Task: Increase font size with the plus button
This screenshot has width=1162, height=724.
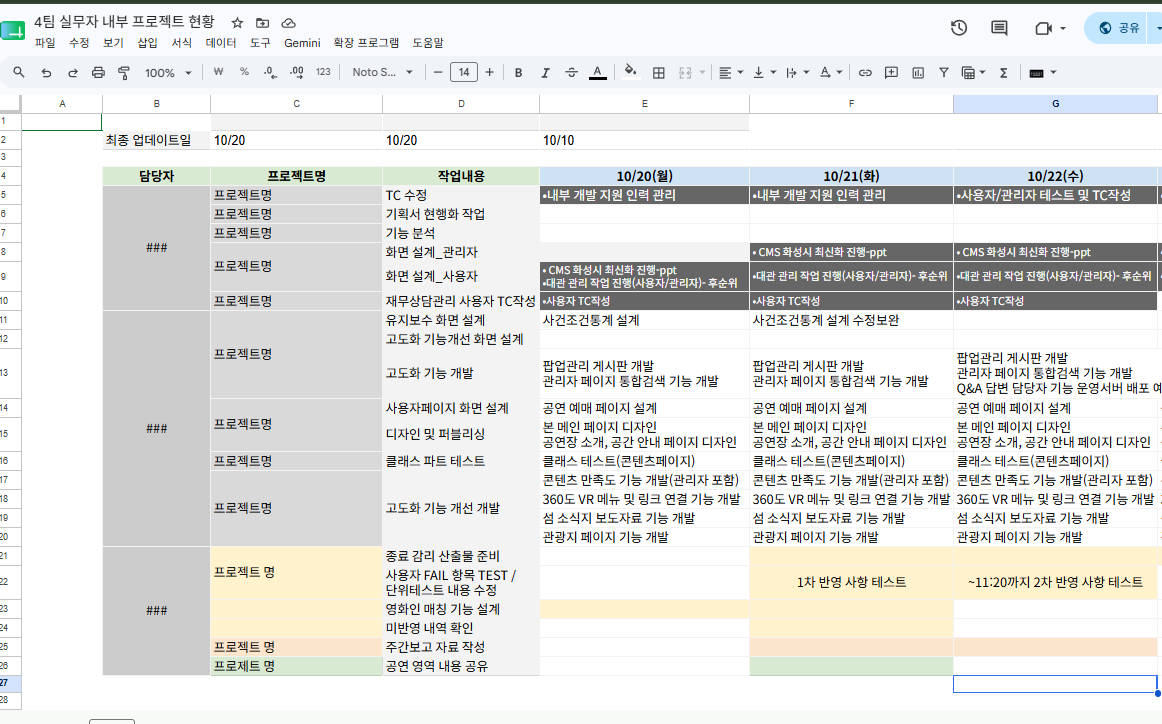Action: [x=489, y=73]
